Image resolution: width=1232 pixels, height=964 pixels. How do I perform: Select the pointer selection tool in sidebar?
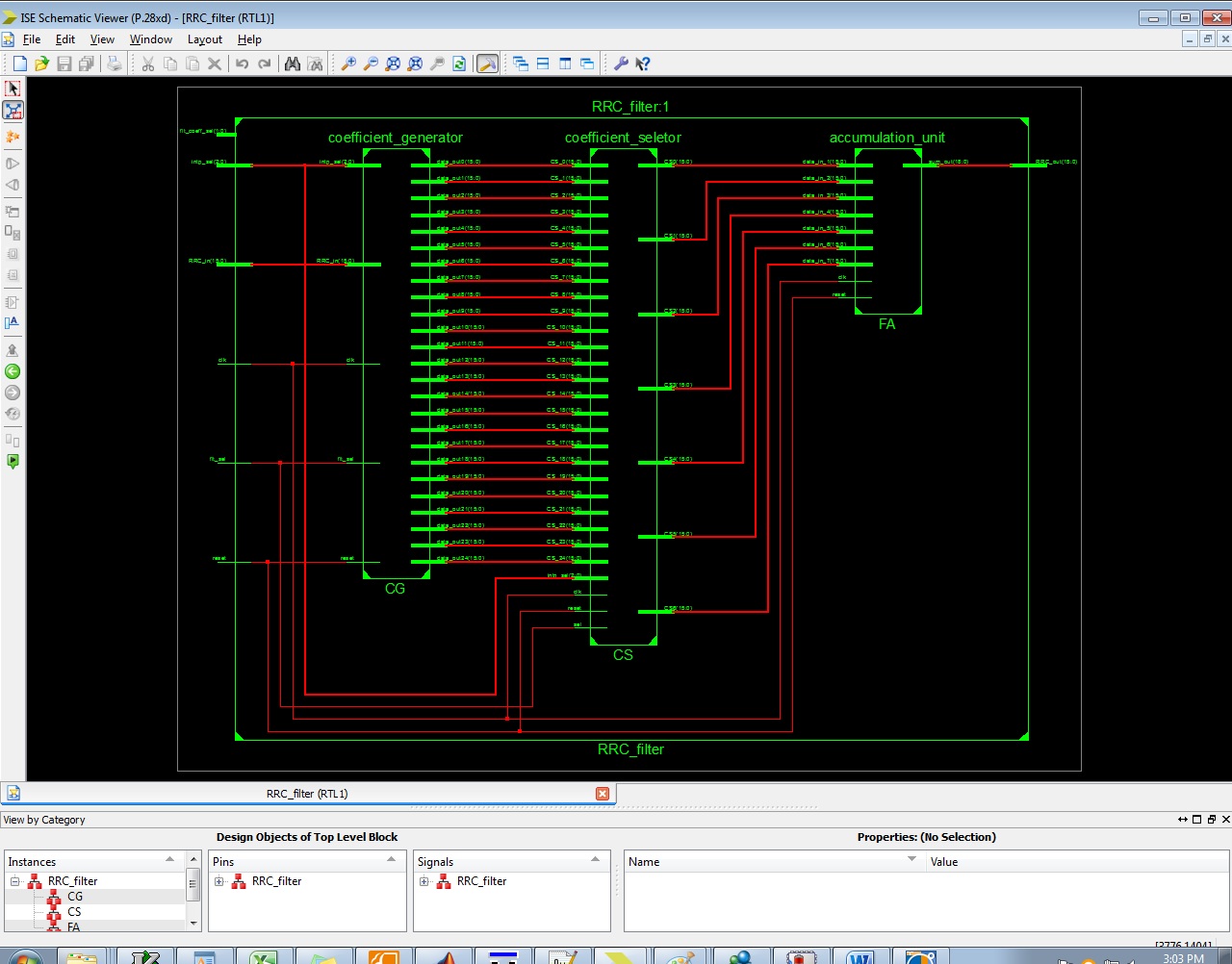pyautogui.click(x=13, y=89)
